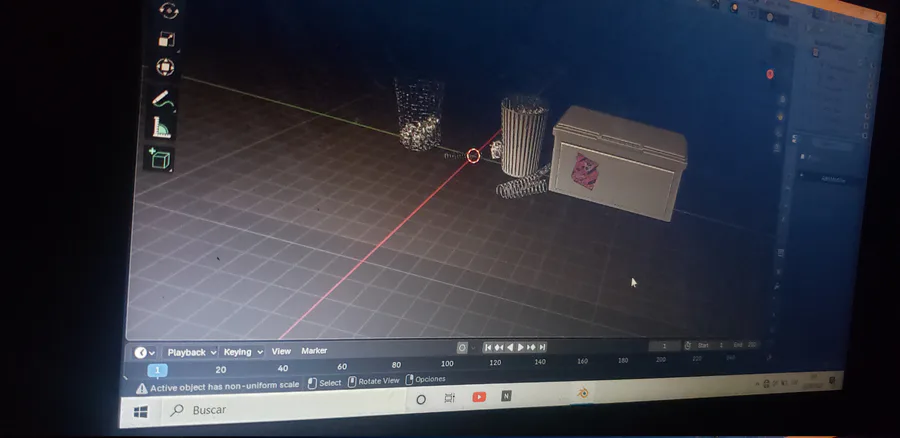This screenshot has width=900, height=438.
Task: Click the non-uniform scale warning message
Action: click(x=218, y=387)
